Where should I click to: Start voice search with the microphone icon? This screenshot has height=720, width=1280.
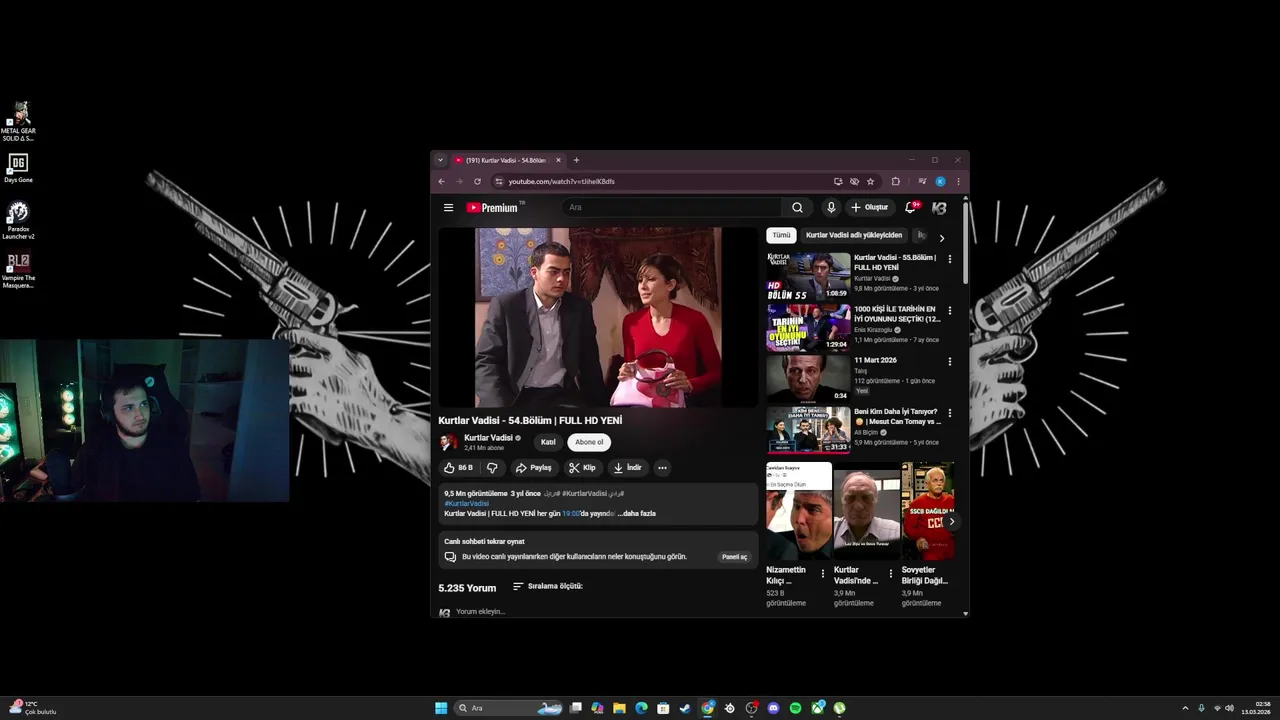click(830, 208)
